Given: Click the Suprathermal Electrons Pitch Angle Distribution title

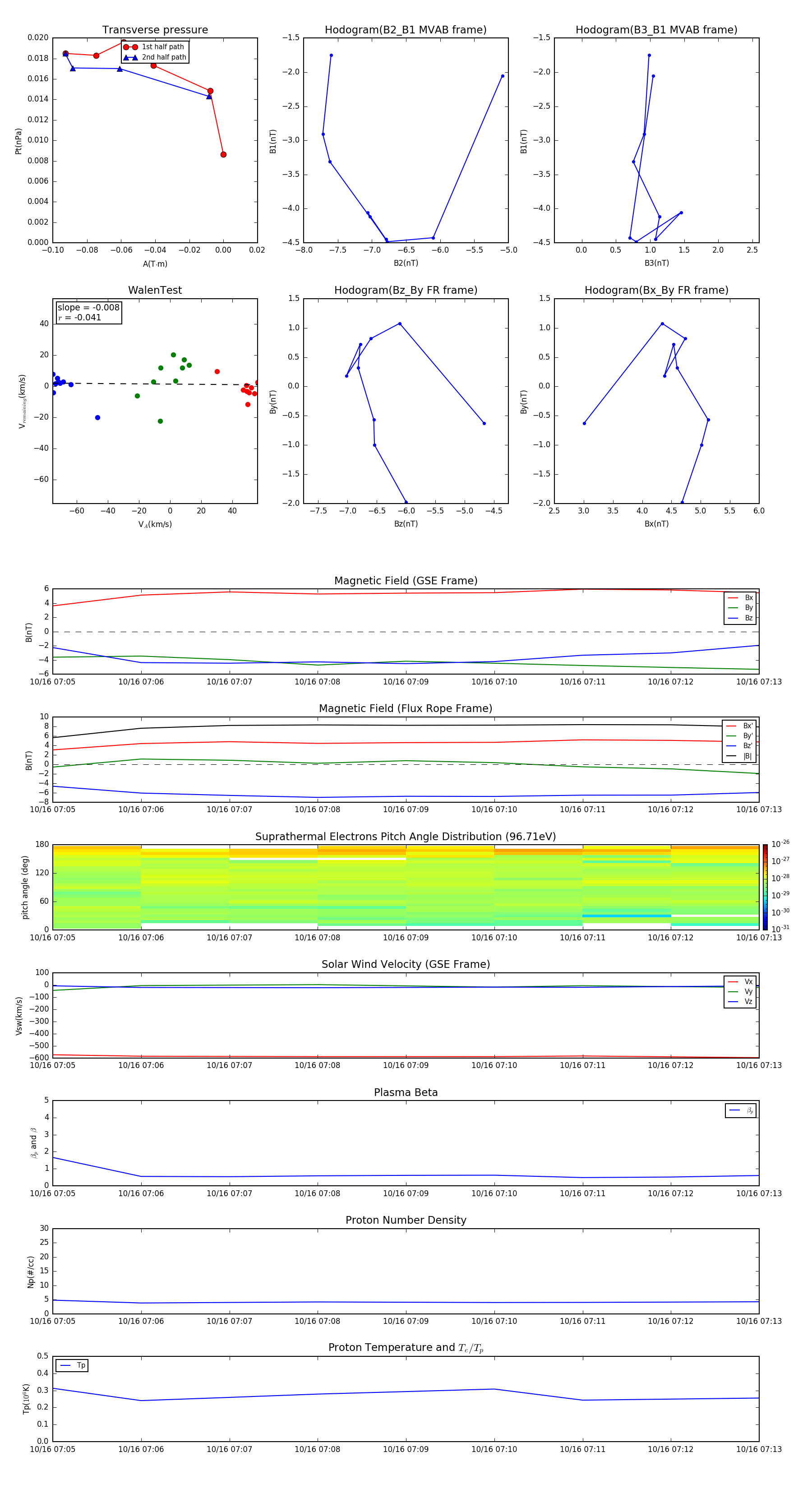Looking at the screenshot, I should (406, 837).
